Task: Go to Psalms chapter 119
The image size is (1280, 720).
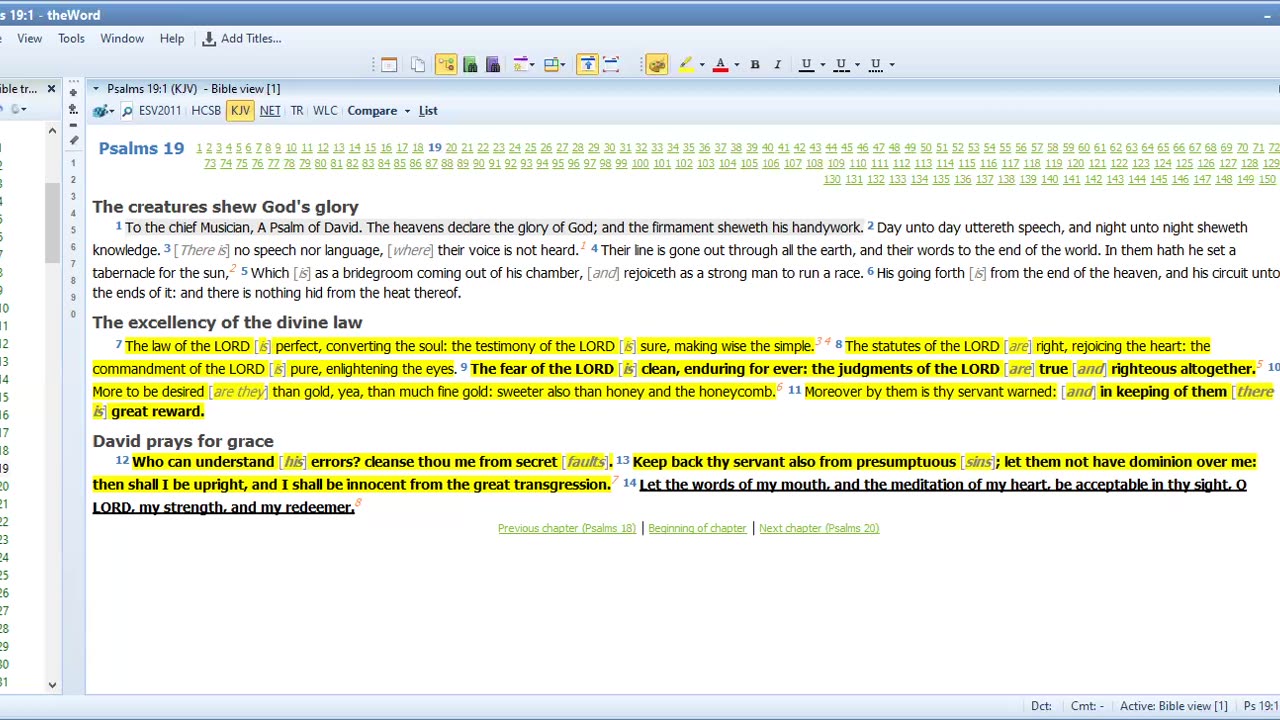Action: click(1053, 164)
